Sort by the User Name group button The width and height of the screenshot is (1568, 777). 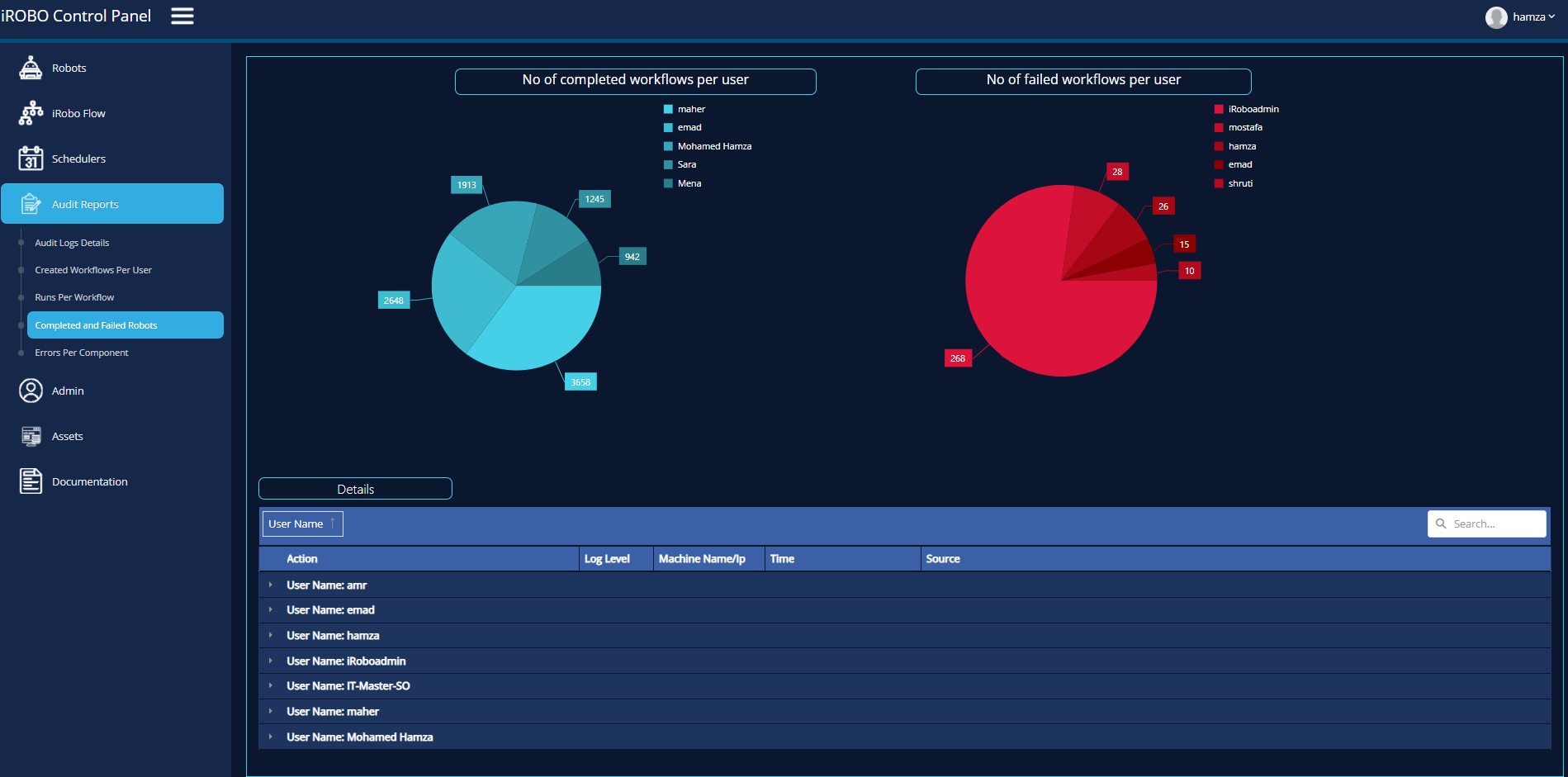tap(302, 524)
